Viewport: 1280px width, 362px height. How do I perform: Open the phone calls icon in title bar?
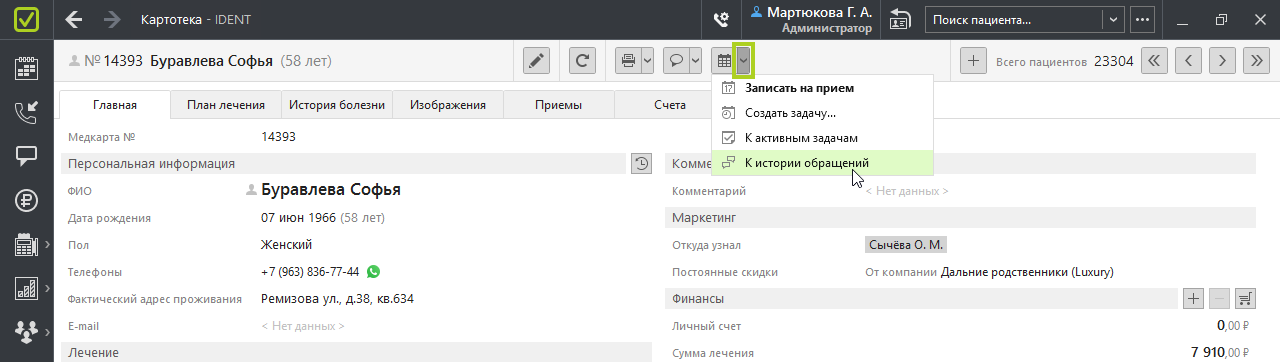click(x=720, y=20)
